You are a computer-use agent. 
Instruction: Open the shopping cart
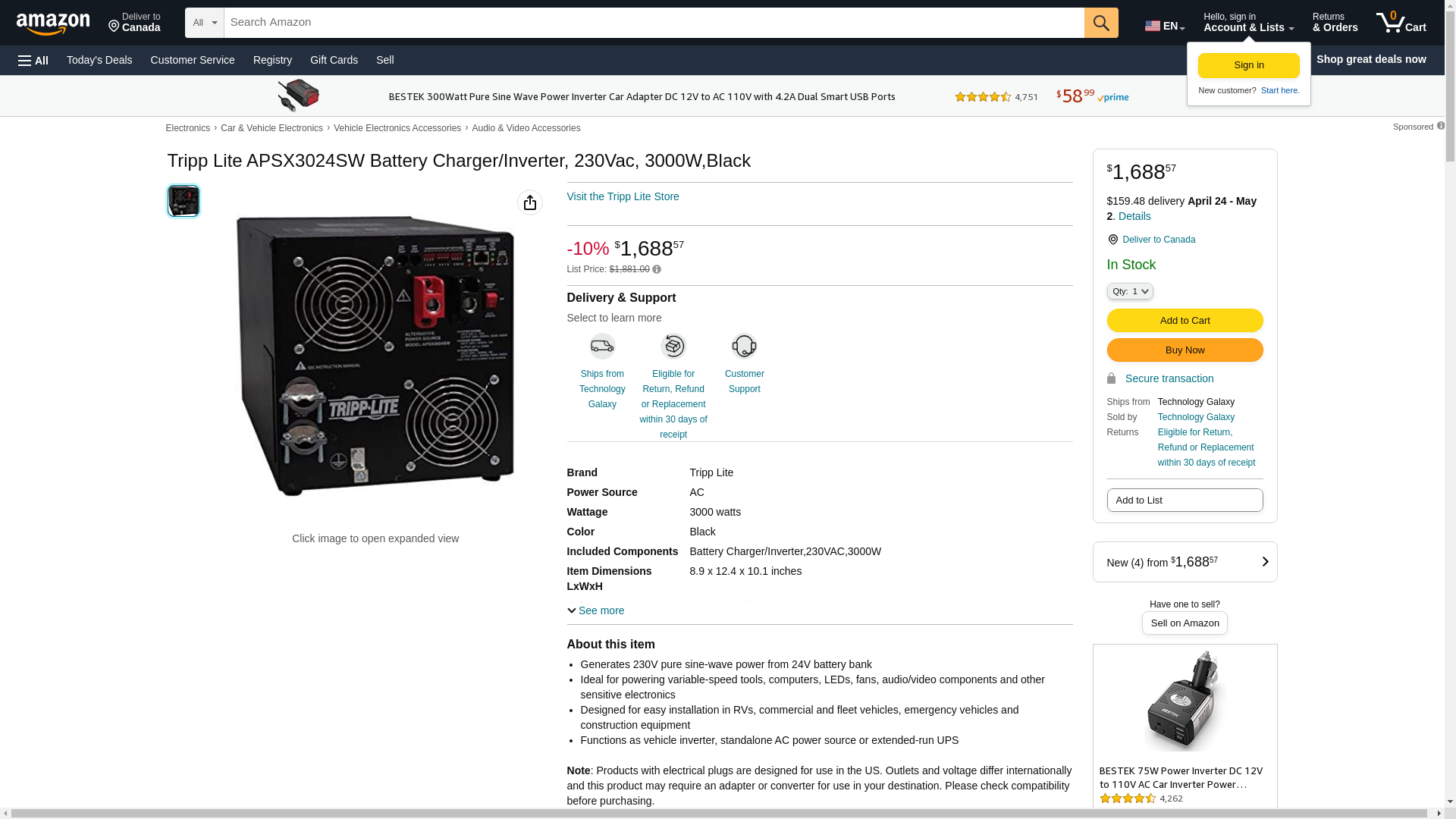tap(1401, 23)
